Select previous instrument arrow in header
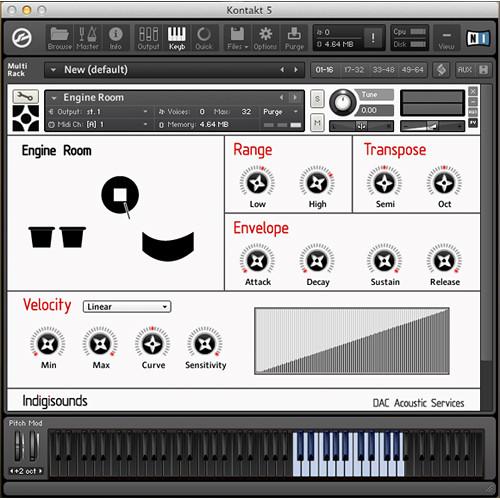The image size is (500, 500). [x=282, y=98]
